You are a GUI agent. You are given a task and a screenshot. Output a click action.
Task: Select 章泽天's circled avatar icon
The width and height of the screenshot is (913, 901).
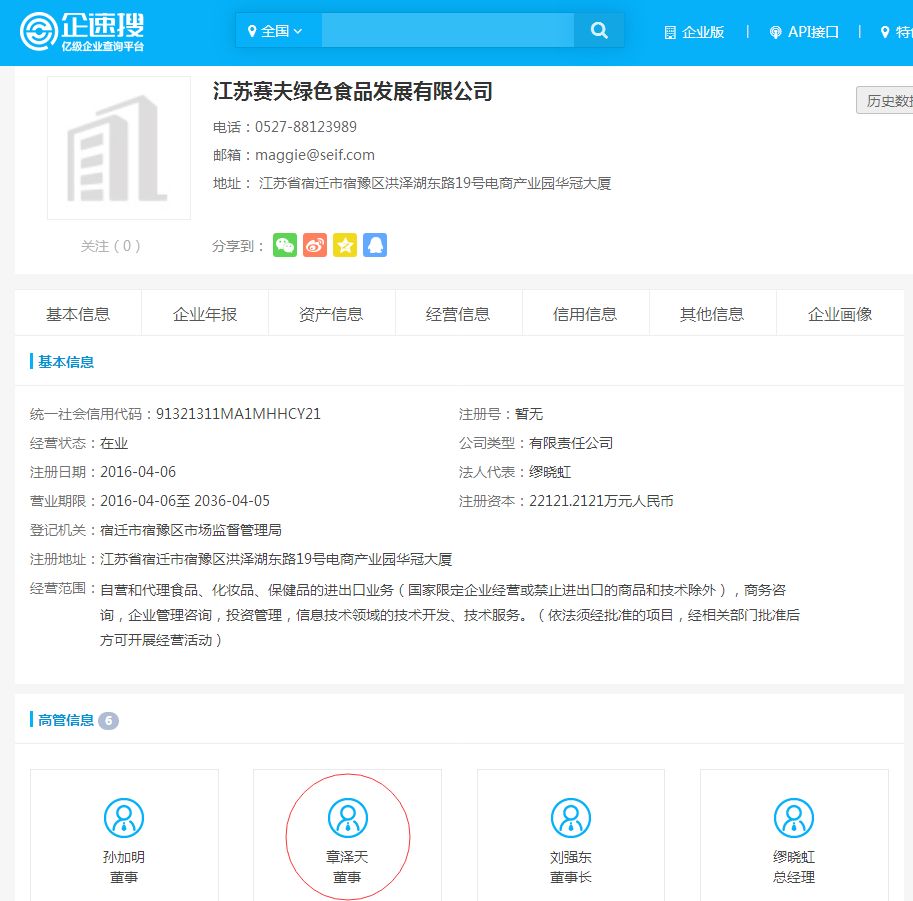pos(347,817)
